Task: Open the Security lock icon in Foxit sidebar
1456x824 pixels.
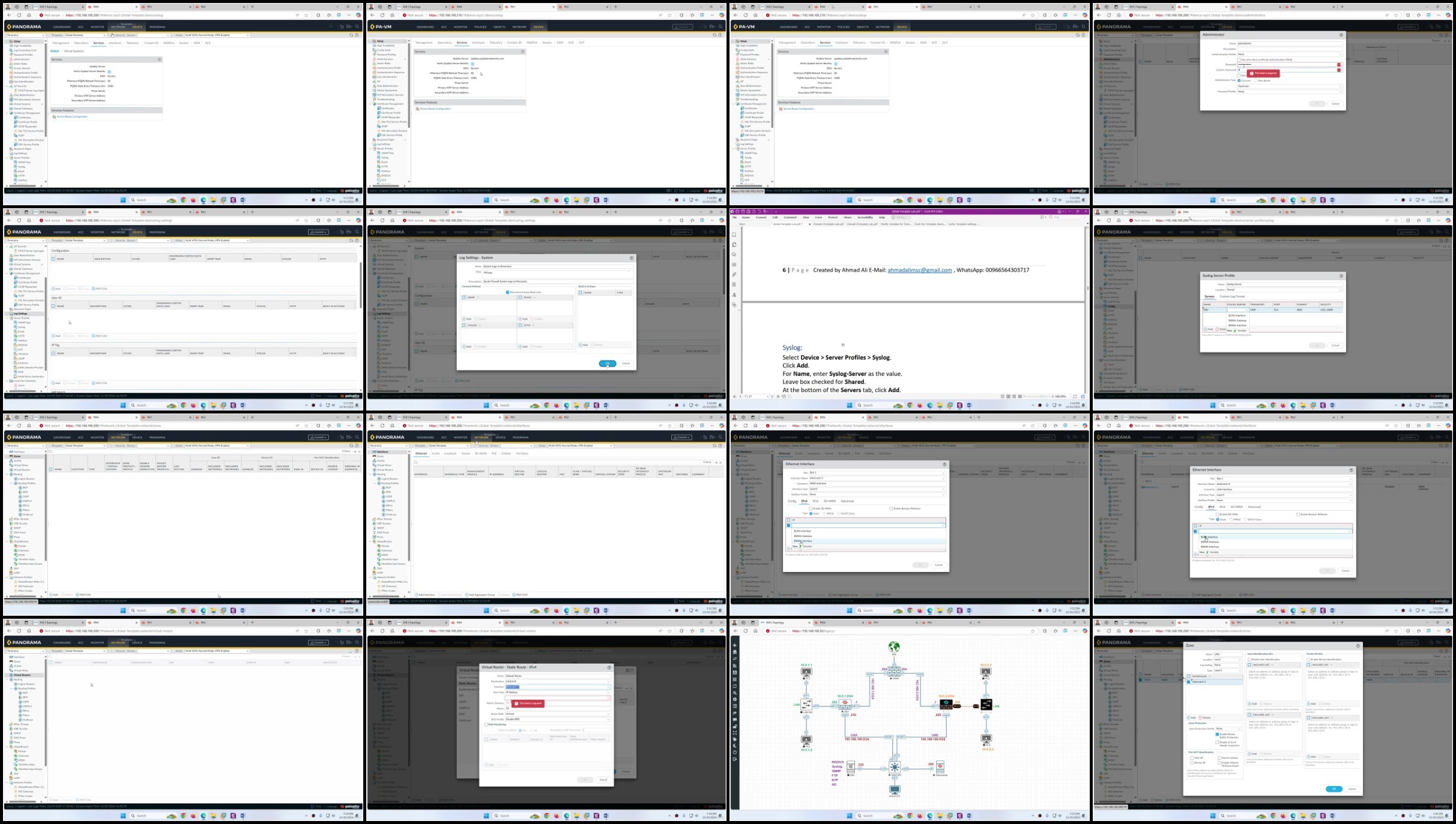Action: click(734, 284)
